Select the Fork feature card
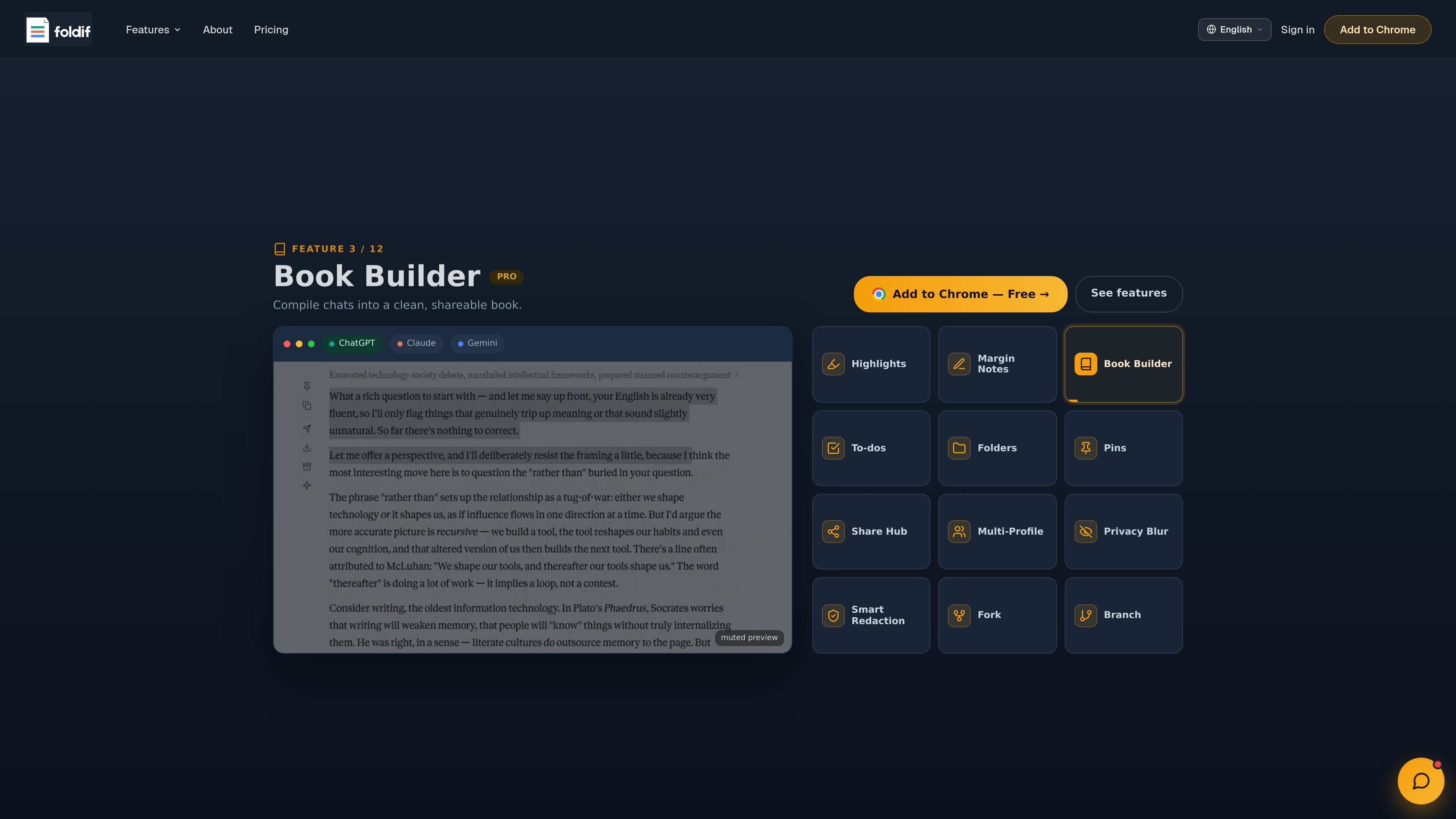The image size is (1456, 819). pyautogui.click(x=997, y=615)
